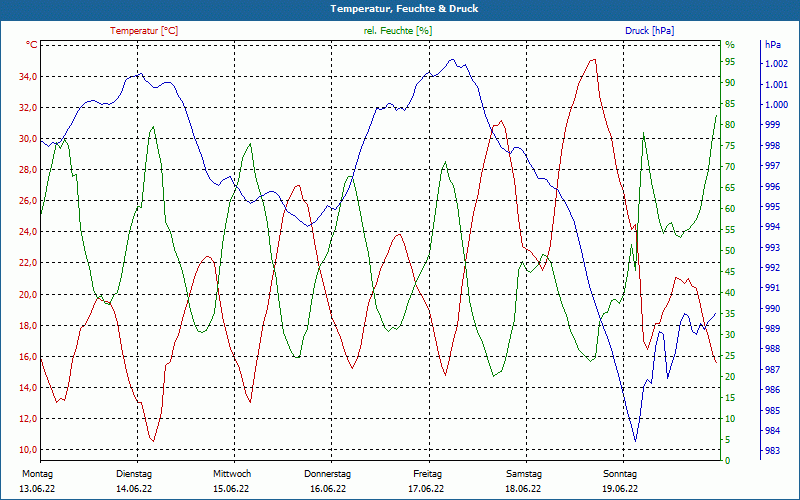Click the date '19.06.22'
This screenshot has width=800, height=500.
tap(620, 489)
